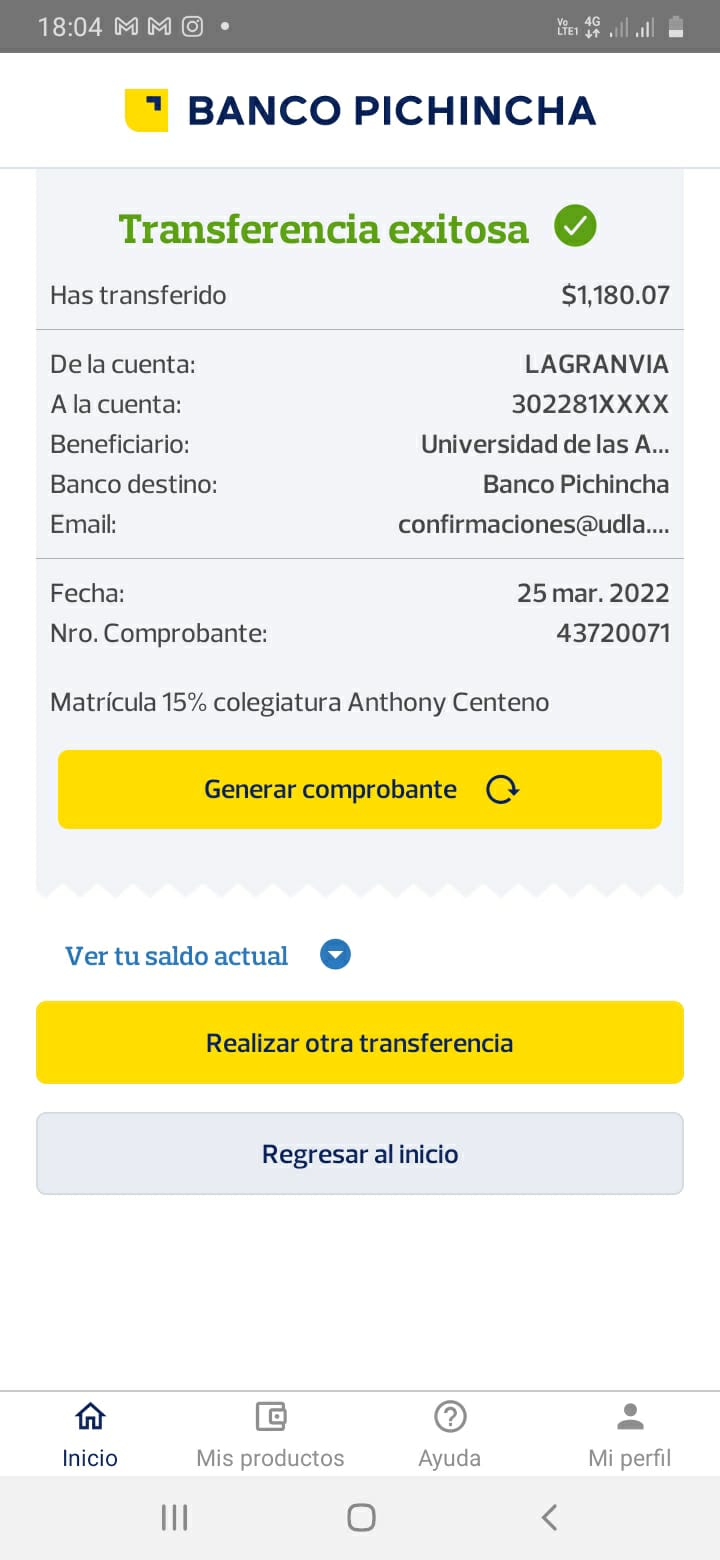Tap the Ayuda question mark icon

point(450,1416)
